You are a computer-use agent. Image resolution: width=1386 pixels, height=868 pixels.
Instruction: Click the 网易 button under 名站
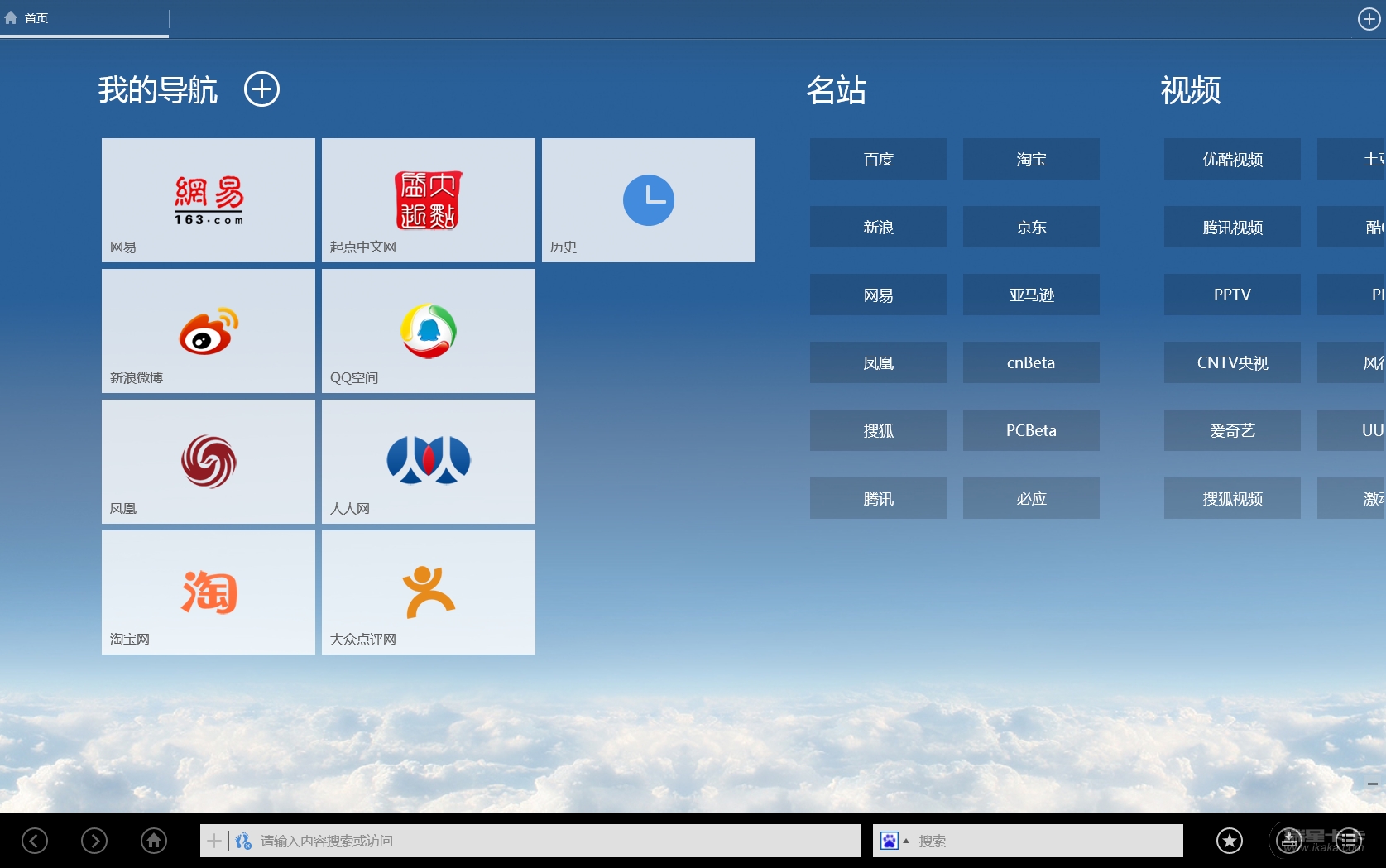click(878, 295)
